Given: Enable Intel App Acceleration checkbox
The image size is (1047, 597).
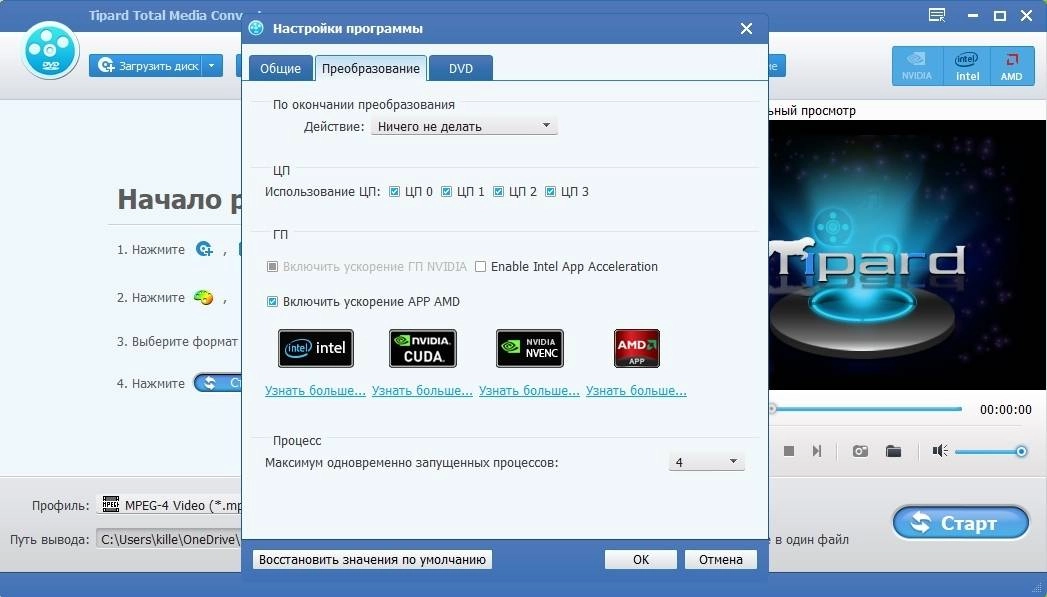Looking at the screenshot, I should click(480, 266).
